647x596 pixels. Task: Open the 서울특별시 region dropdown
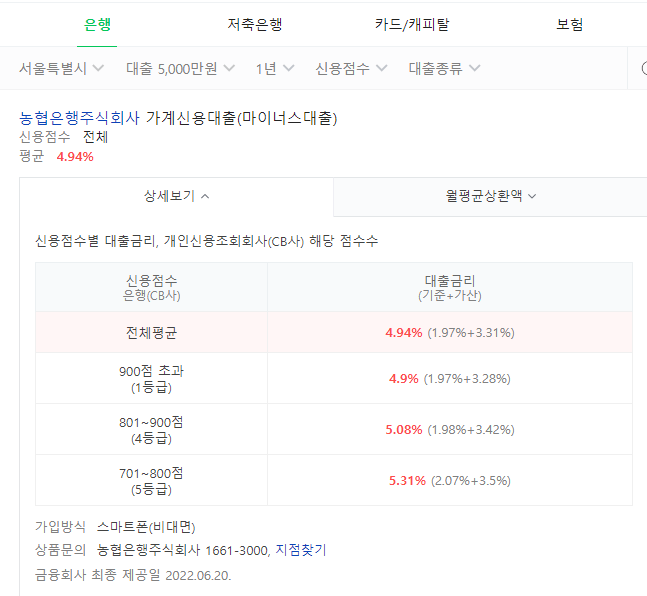point(61,69)
